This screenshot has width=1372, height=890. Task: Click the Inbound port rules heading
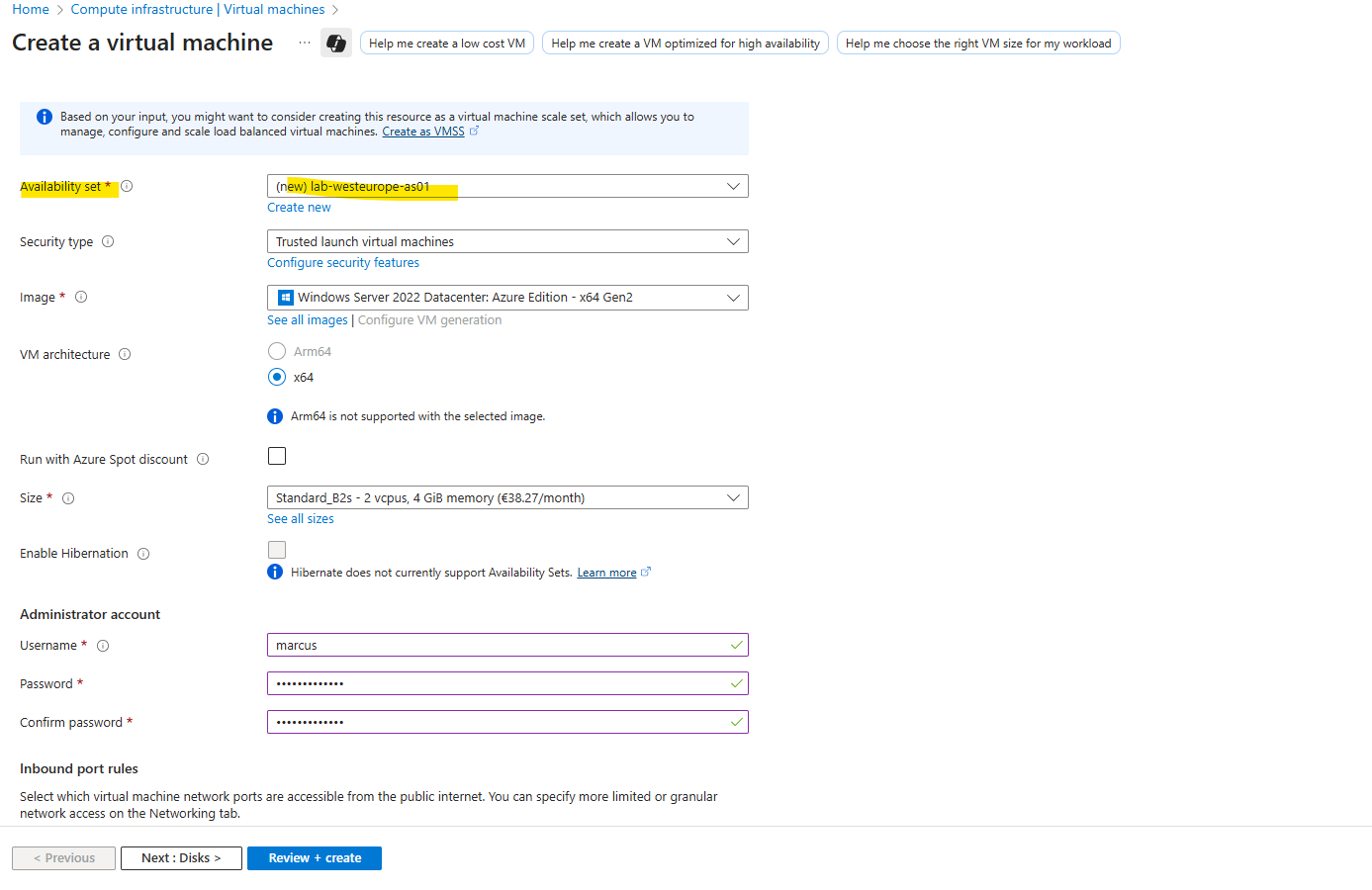(x=79, y=768)
